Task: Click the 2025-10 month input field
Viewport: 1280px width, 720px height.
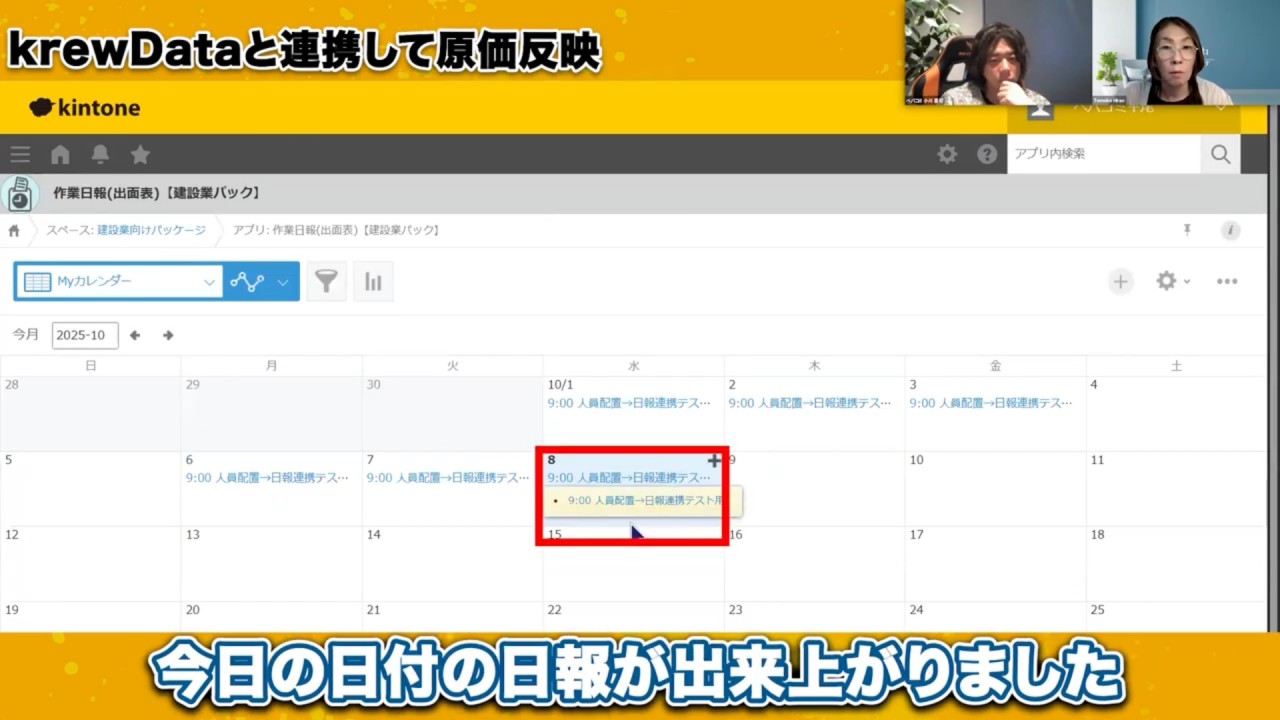Action: (84, 335)
